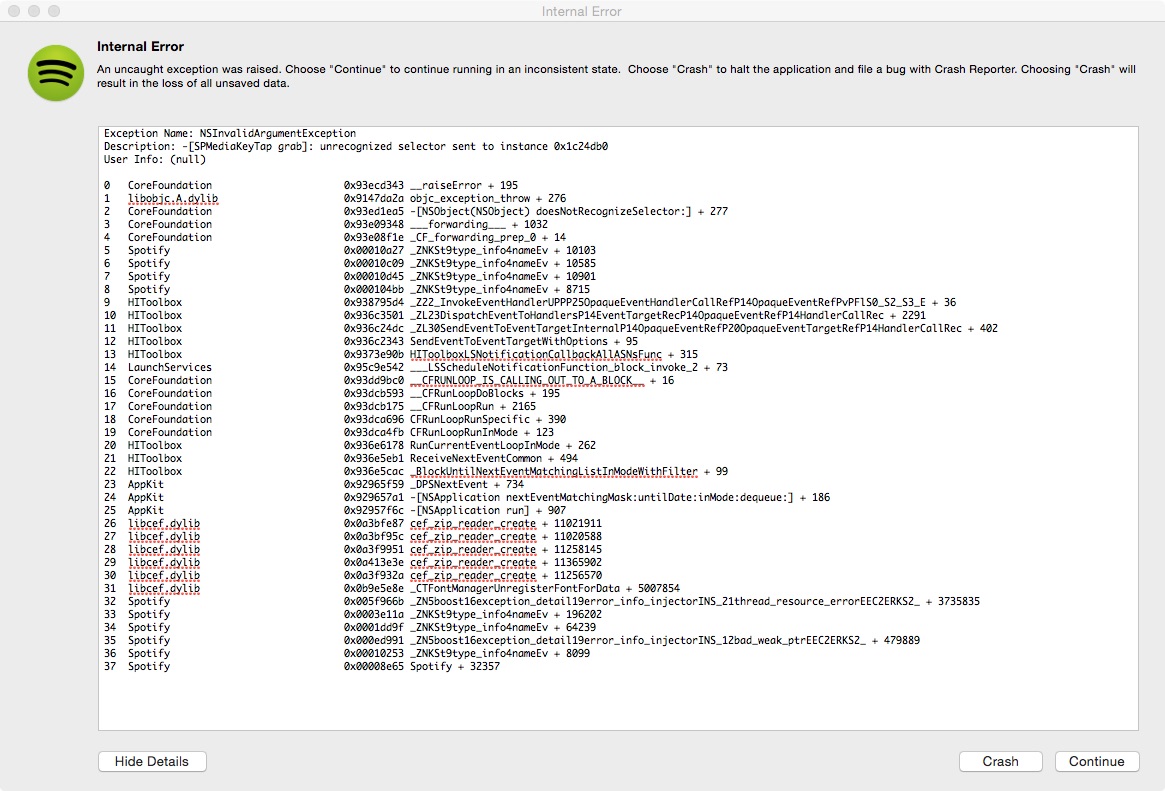Click the Spotify application icon
The image size is (1165, 791).
tap(55, 73)
